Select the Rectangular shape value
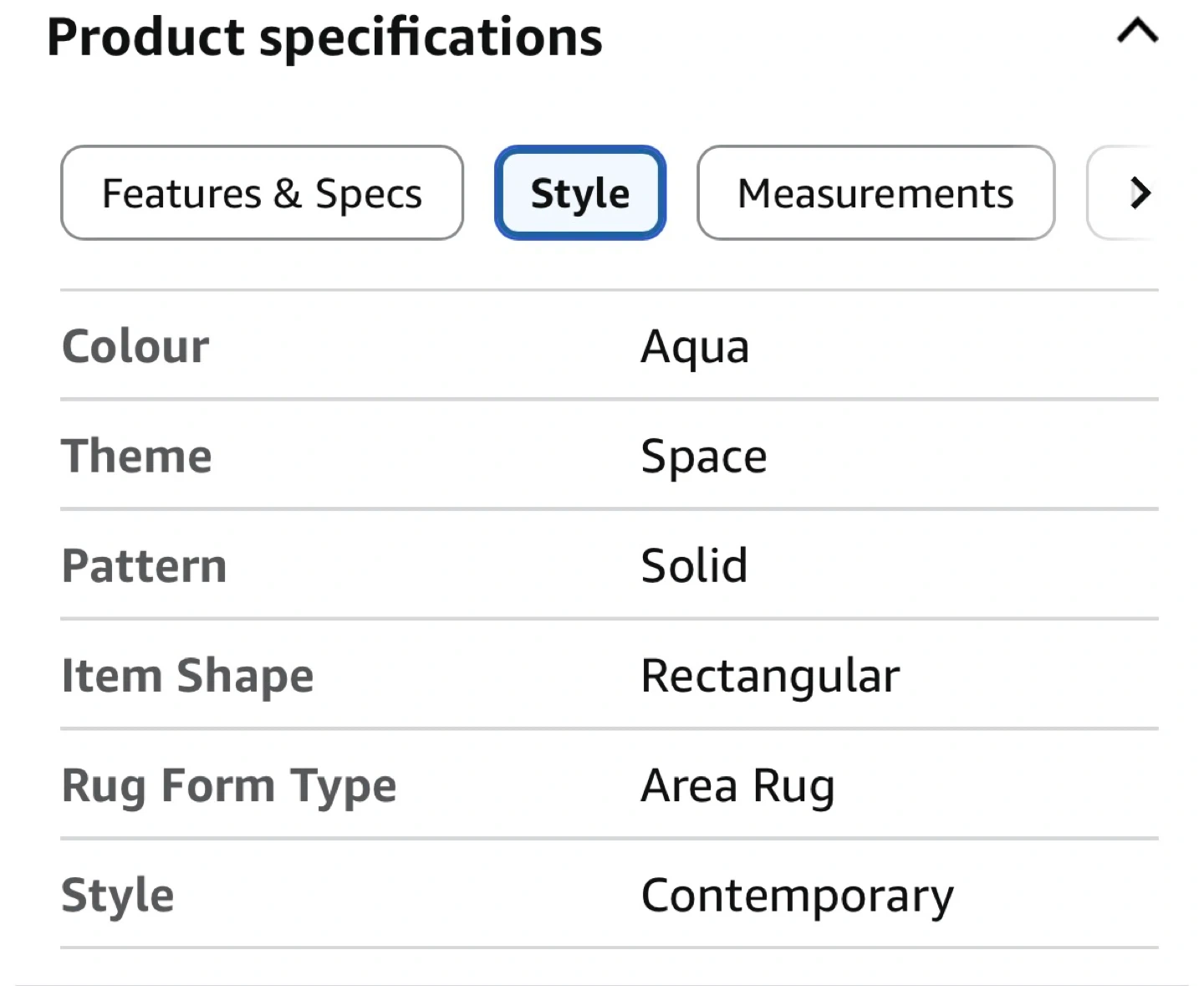 point(770,676)
